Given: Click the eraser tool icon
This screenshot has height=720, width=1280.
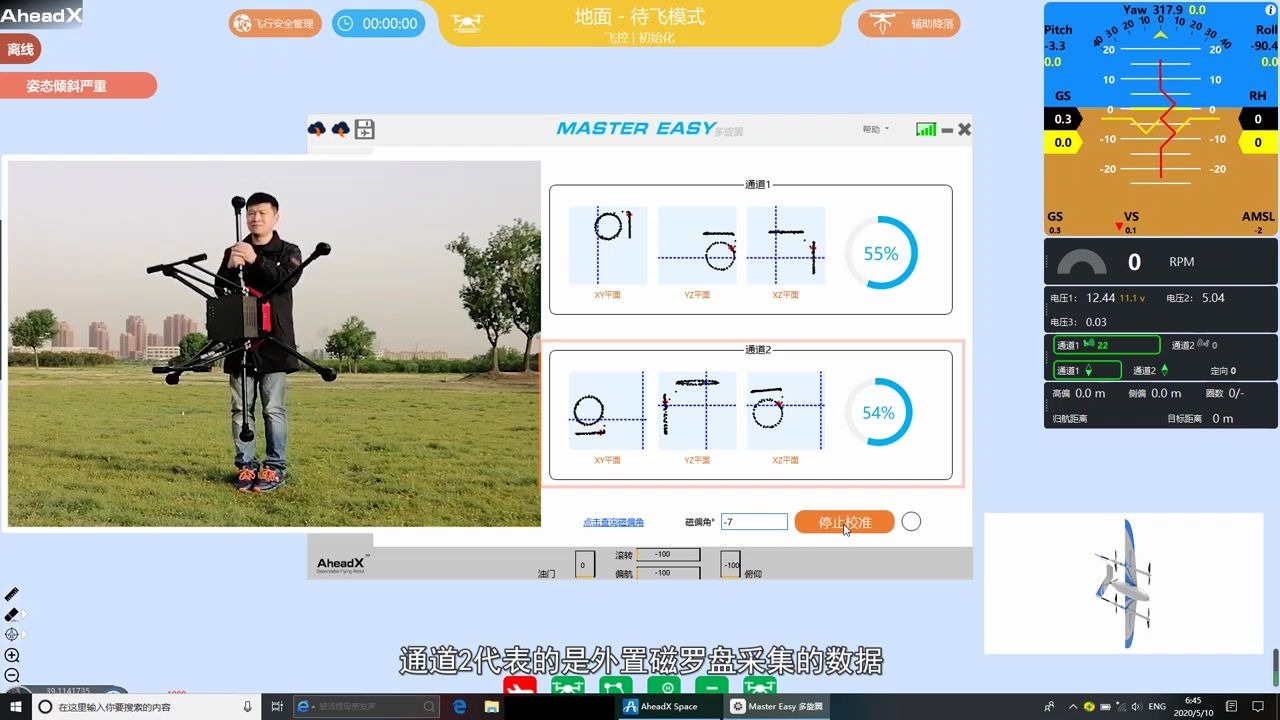Looking at the screenshot, I should point(12,614).
